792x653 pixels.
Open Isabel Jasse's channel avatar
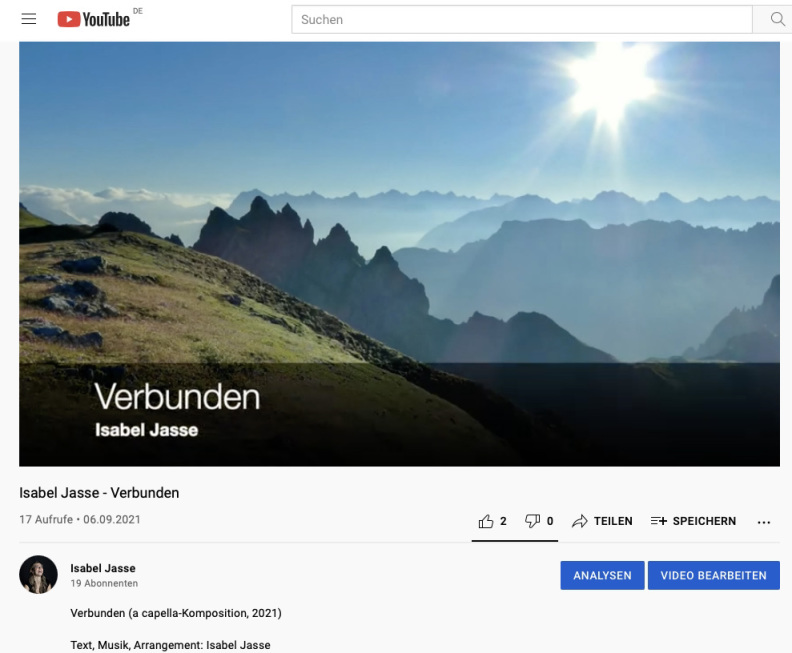click(x=38, y=575)
